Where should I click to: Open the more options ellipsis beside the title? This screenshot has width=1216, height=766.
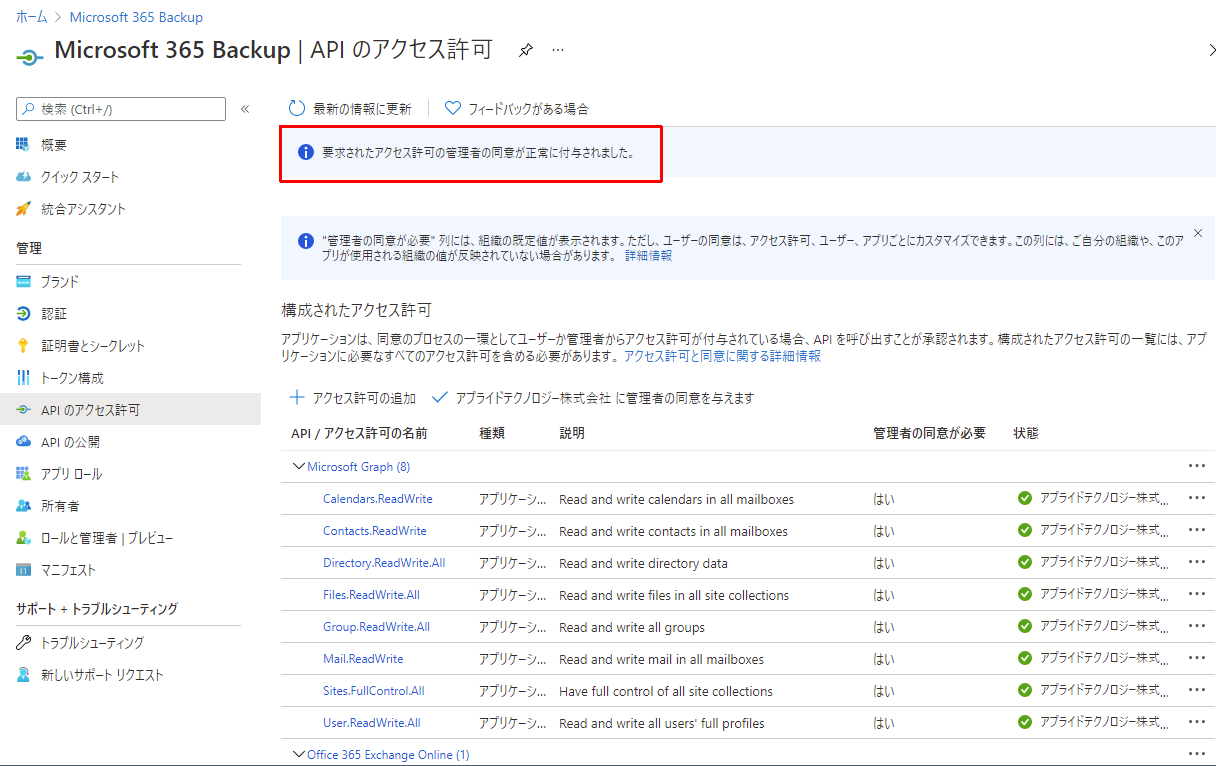pyautogui.click(x=558, y=49)
